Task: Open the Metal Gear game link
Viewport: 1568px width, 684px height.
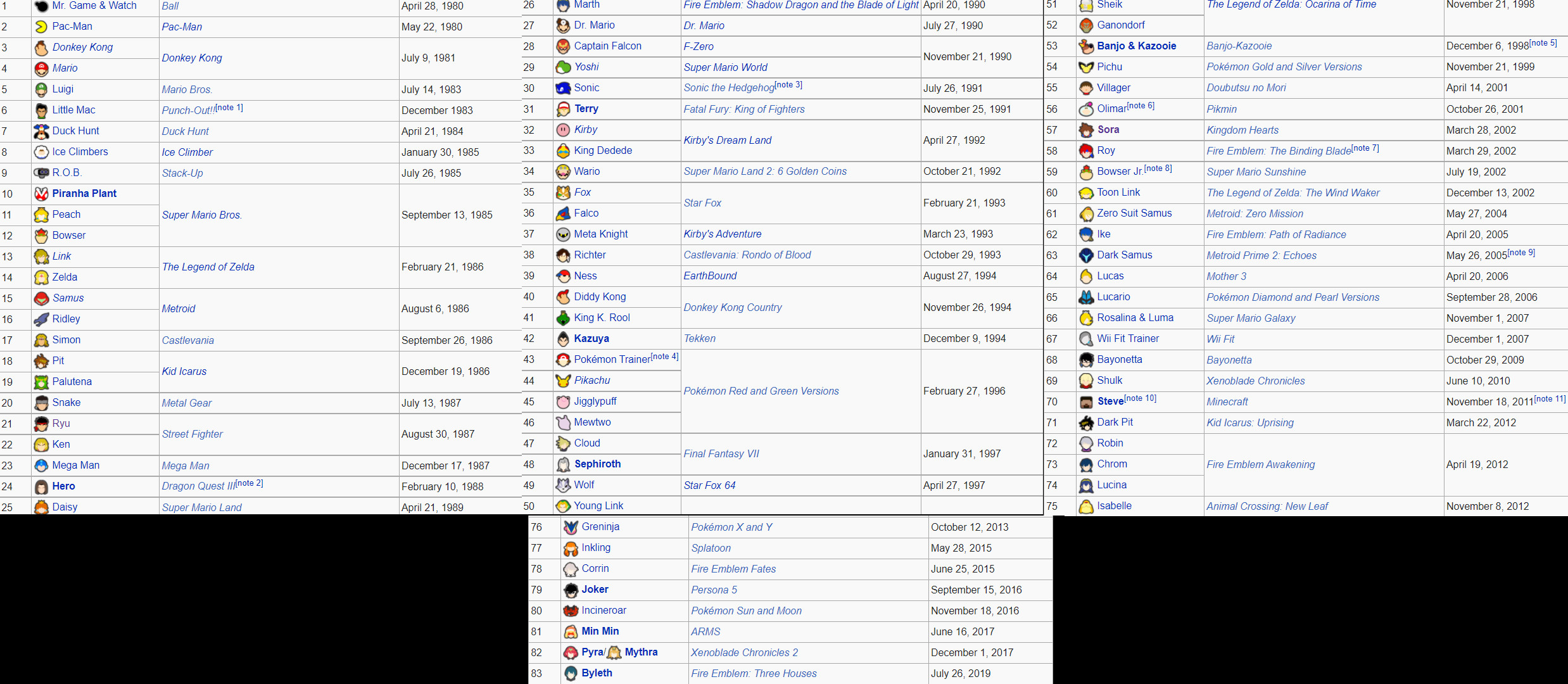Action: [x=186, y=403]
